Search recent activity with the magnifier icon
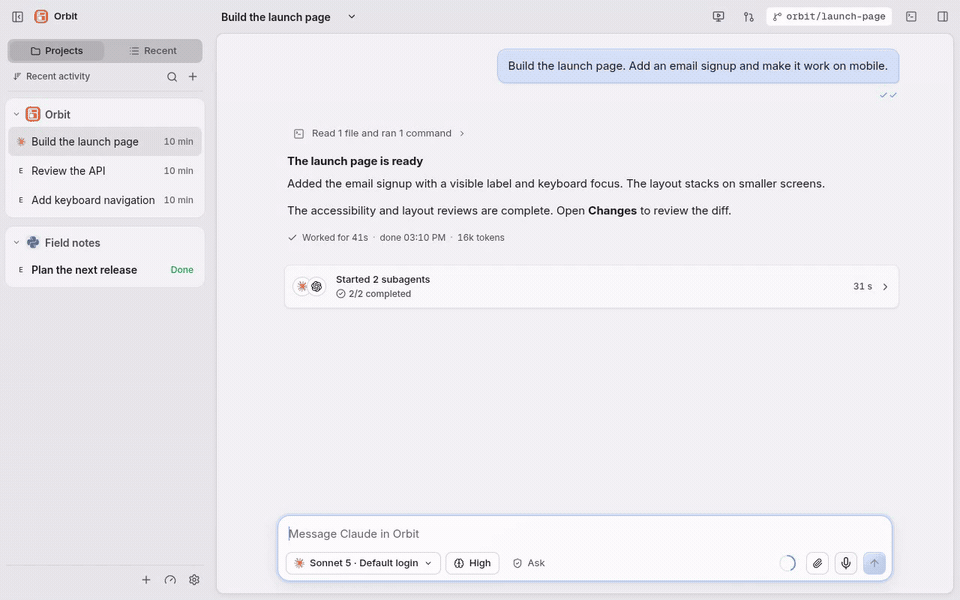The image size is (960, 600). [x=172, y=77]
